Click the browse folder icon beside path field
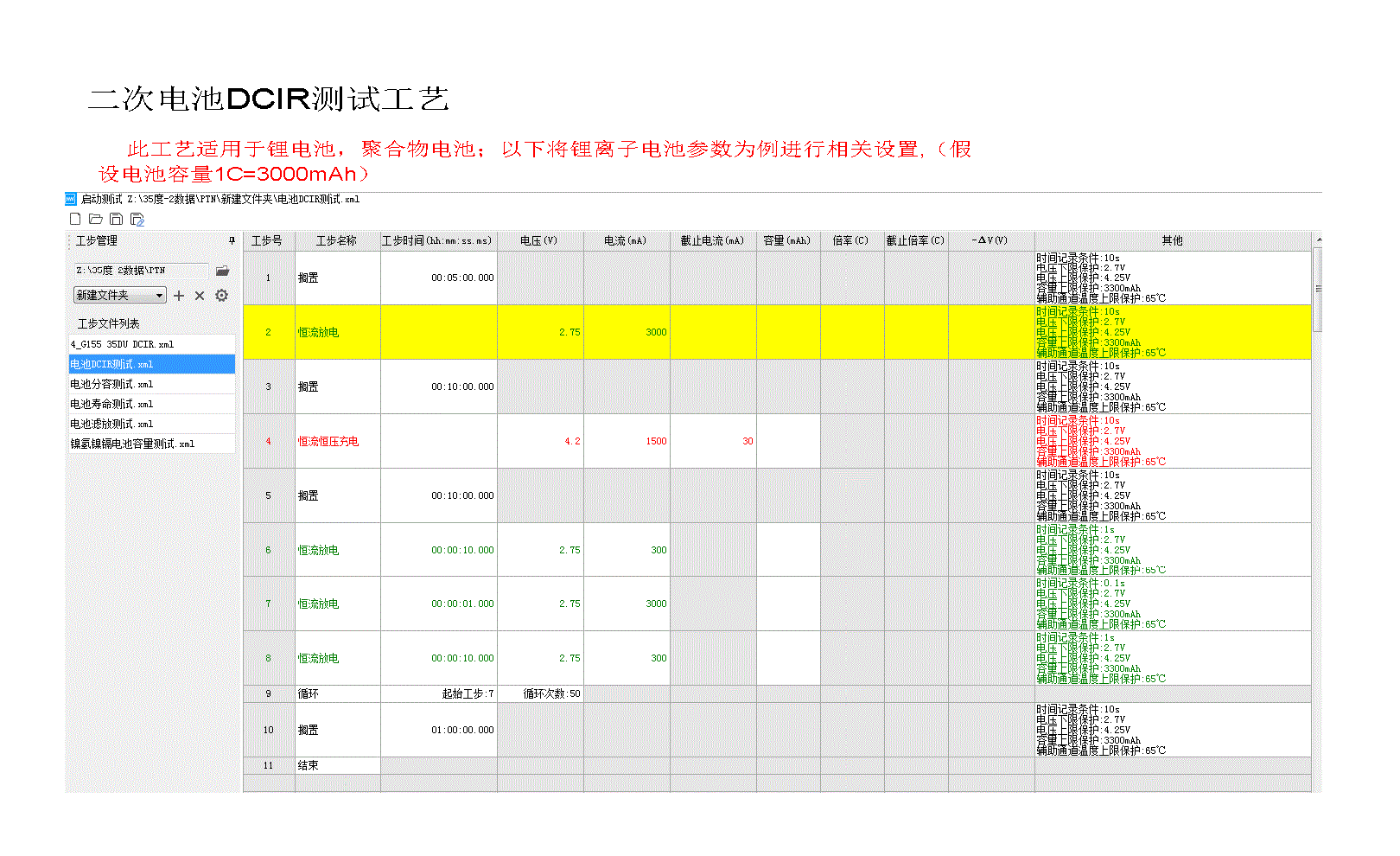The image size is (1400, 856). [222, 271]
